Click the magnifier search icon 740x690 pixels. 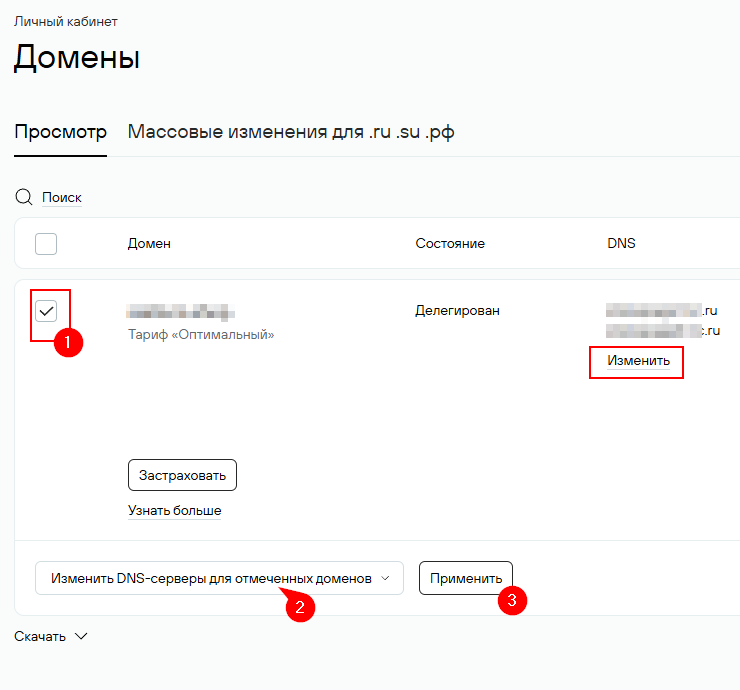click(x=23, y=197)
